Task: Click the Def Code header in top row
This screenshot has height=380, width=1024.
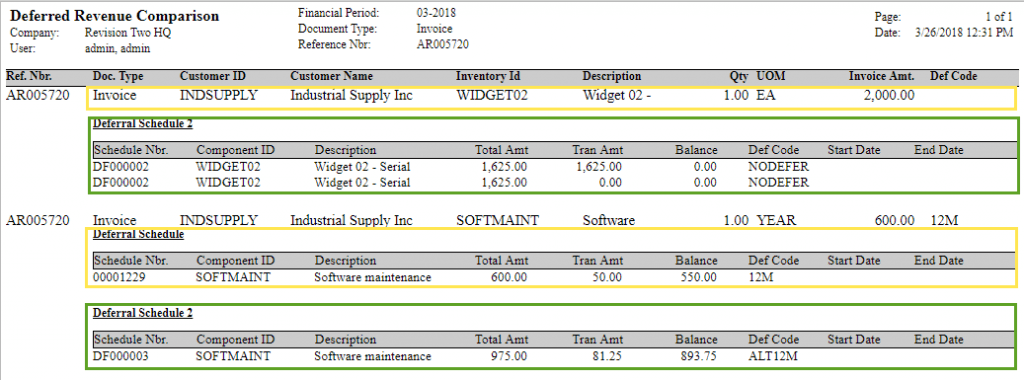Action: pos(953,76)
